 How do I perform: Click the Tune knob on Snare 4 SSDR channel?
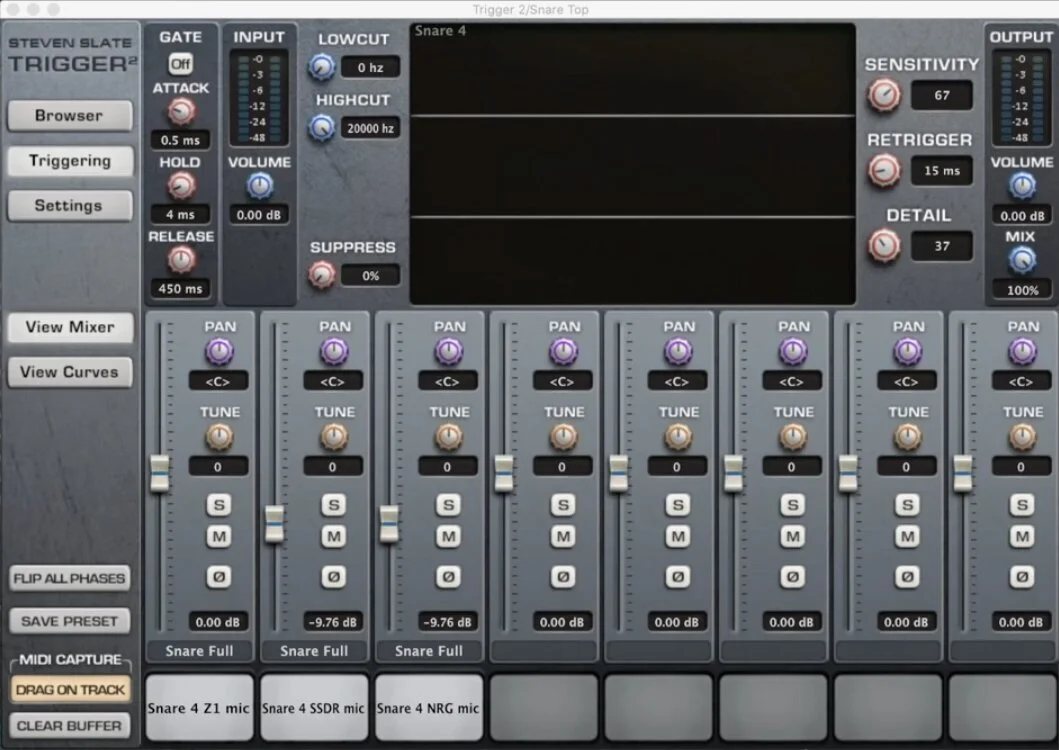coord(334,437)
